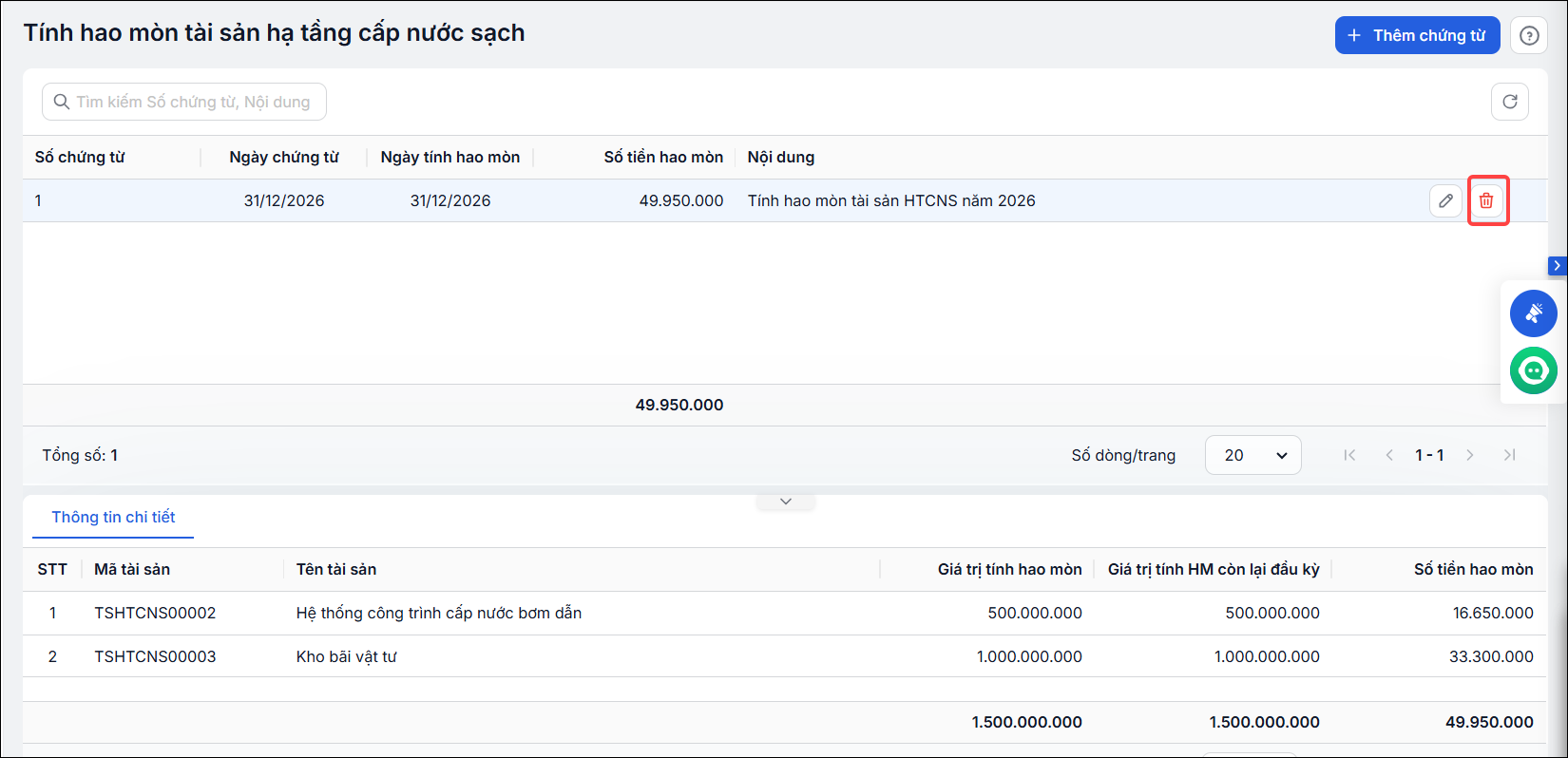Edit voucher 1 with pencil icon
The height and width of the screenshot is (758, 1568).
(x=1445, y=200)
